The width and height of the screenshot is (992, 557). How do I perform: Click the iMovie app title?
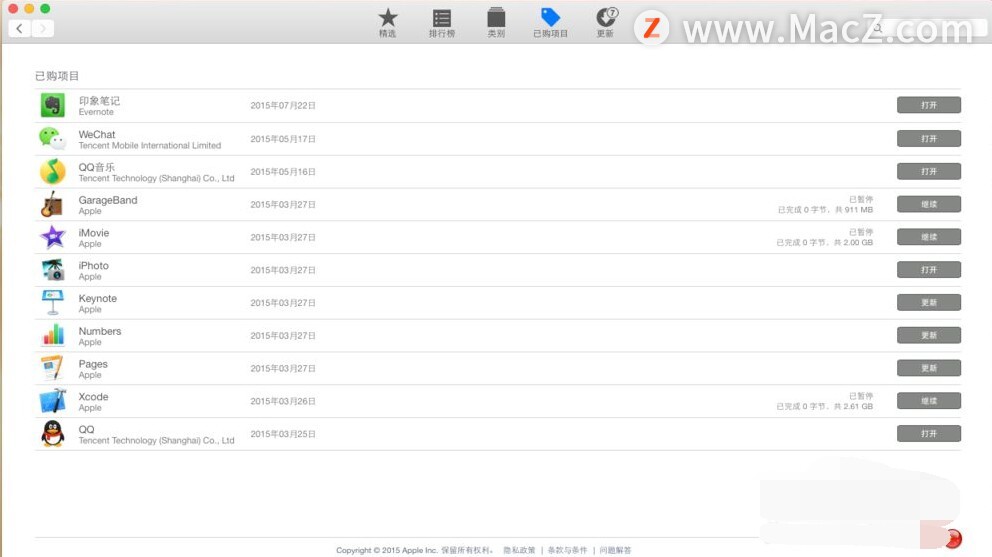[94, 233]
